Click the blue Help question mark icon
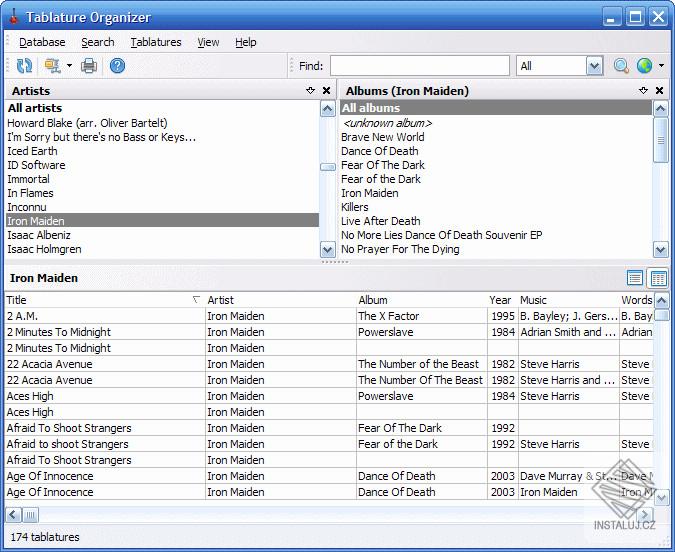675x552 pixels. click(x=117, y=66)
